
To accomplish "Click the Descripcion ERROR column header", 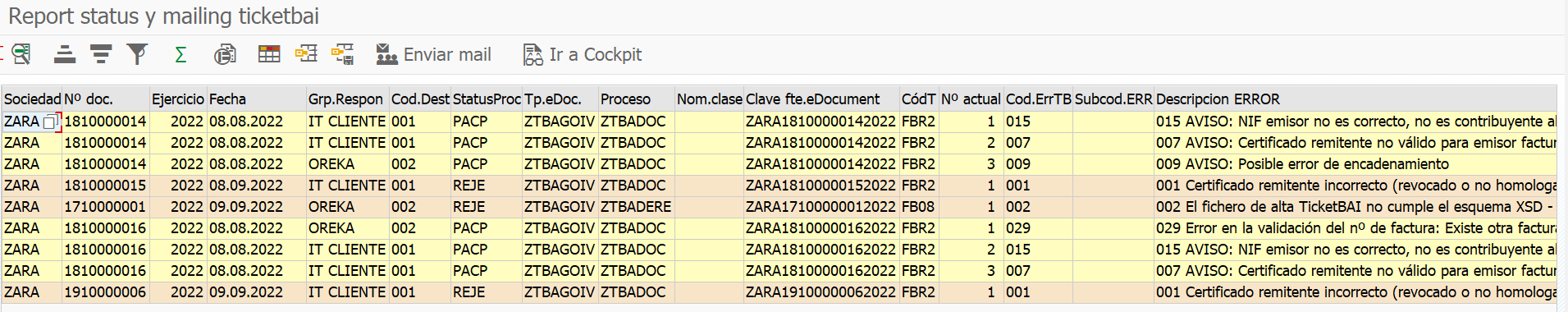I will pyautogui.click(x=1218, y=99).
